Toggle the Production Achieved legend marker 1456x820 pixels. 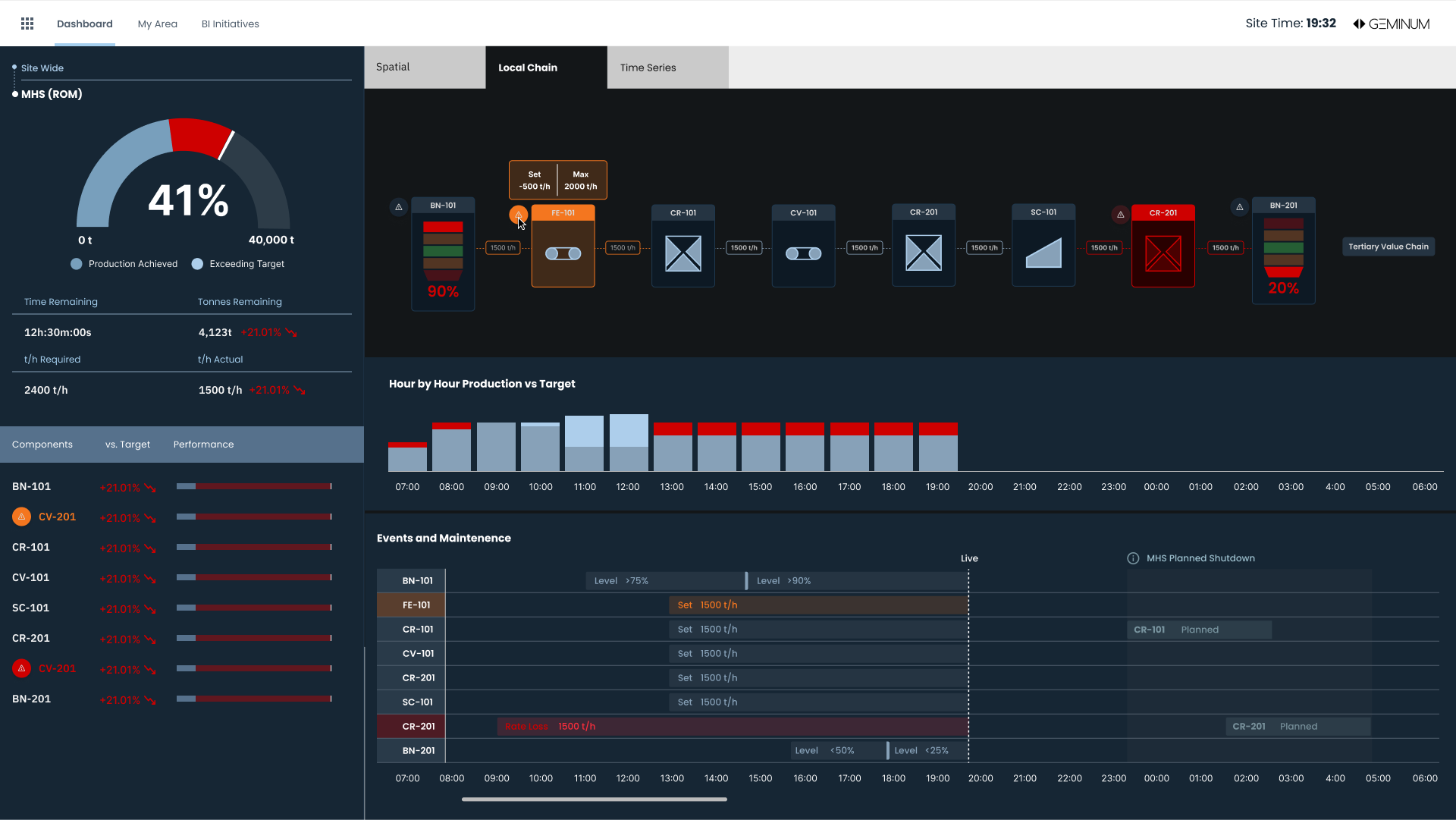77,264
